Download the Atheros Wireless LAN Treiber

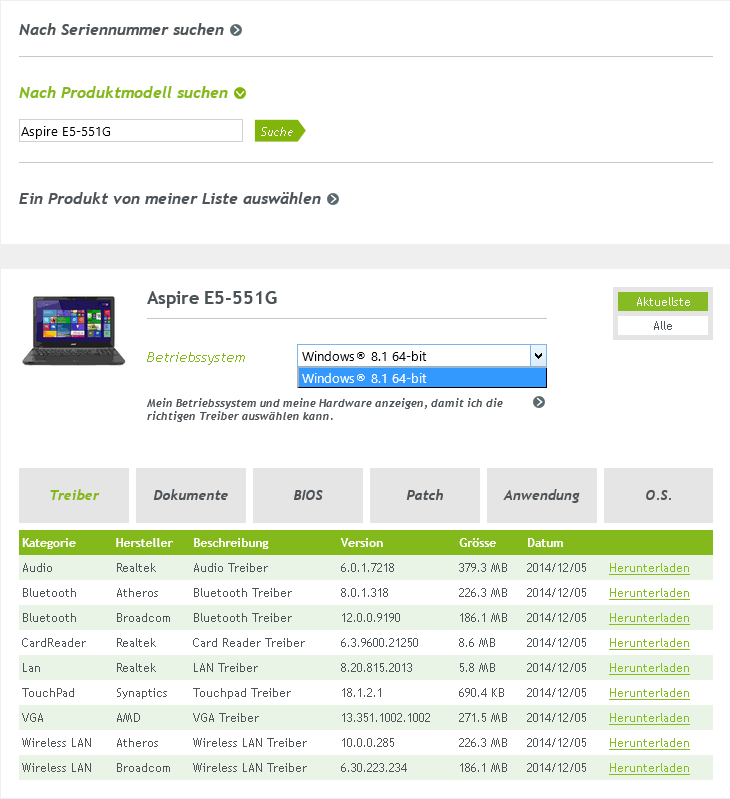649,743
